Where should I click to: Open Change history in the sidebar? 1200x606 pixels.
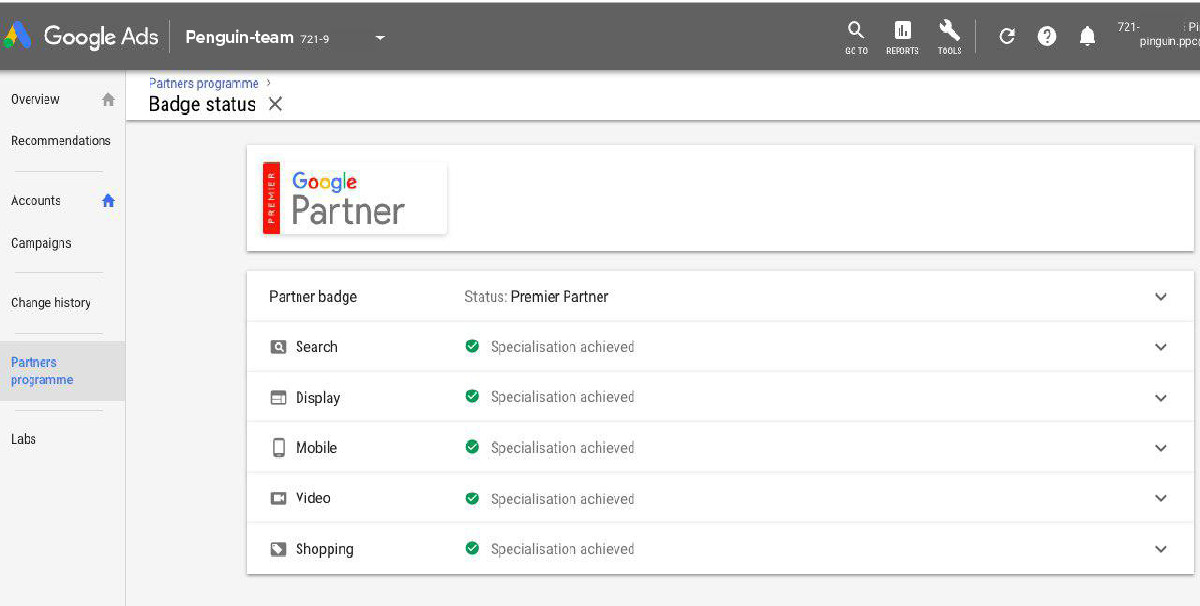[51, 303]
